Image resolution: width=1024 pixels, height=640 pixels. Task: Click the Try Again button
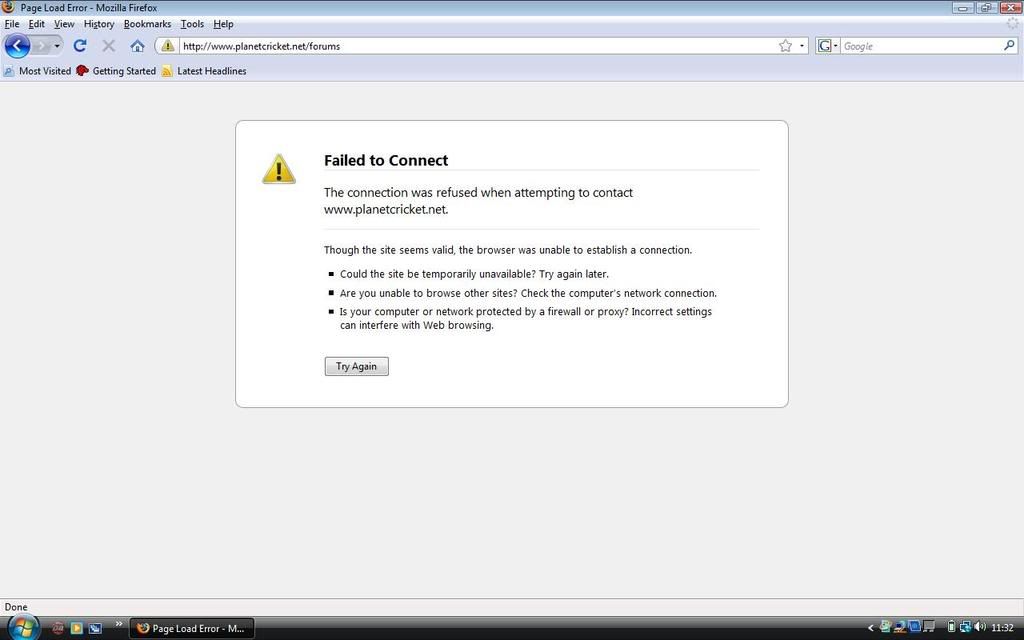(x=357, y=366)
